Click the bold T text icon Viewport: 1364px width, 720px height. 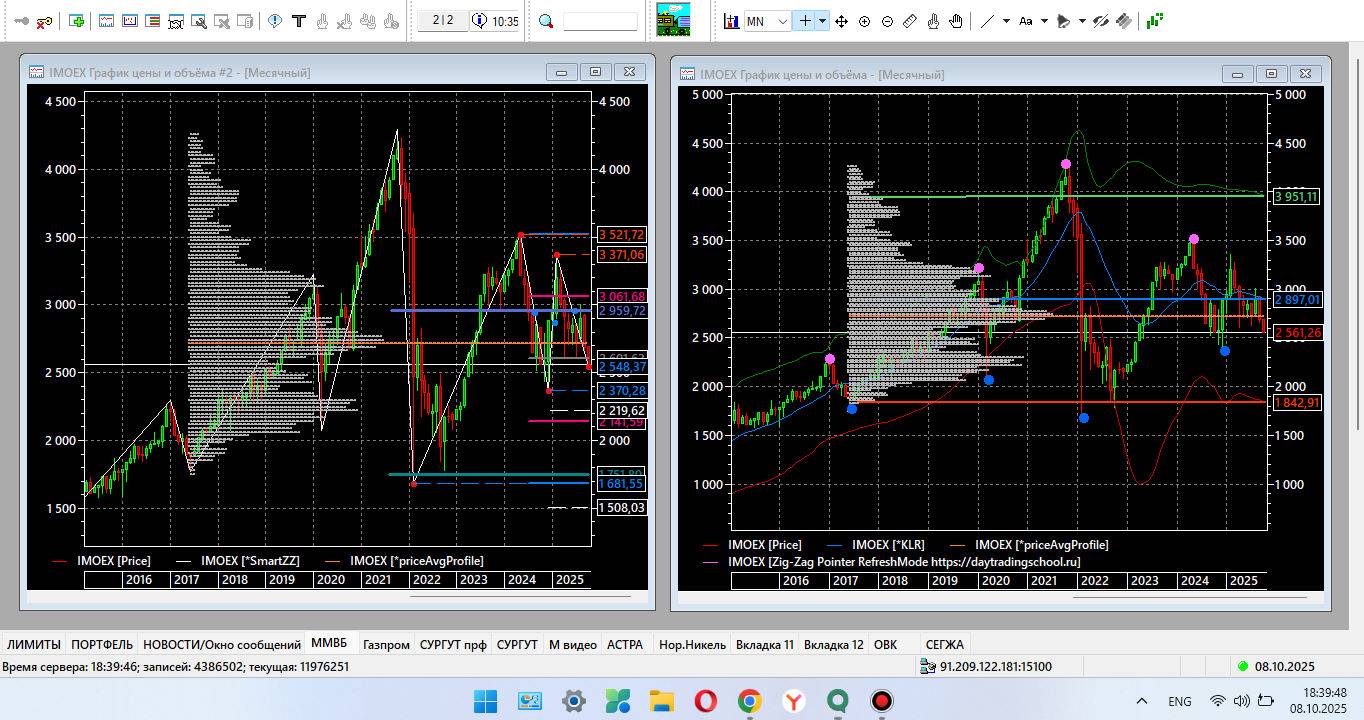tap(298, 21)
